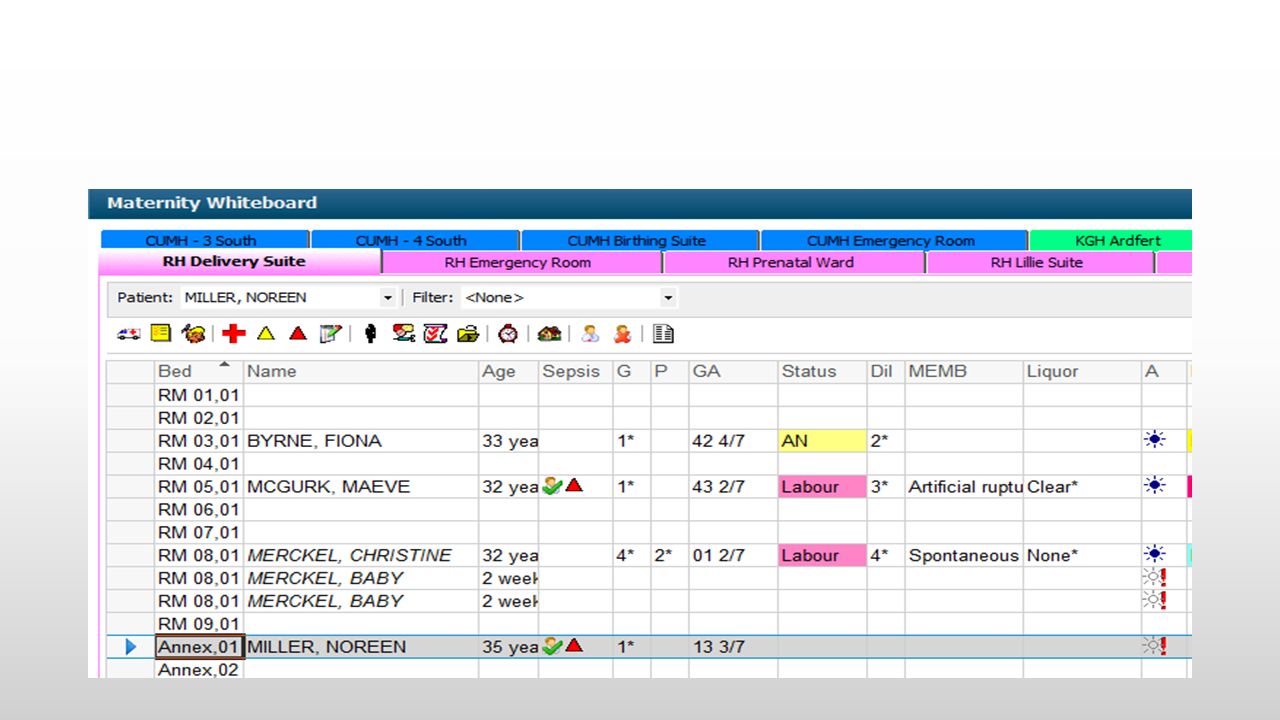Click the blue sun icon for BYRNE, FIONA
Viewport: 1280px width, 720px height.
pos(1155,440)
